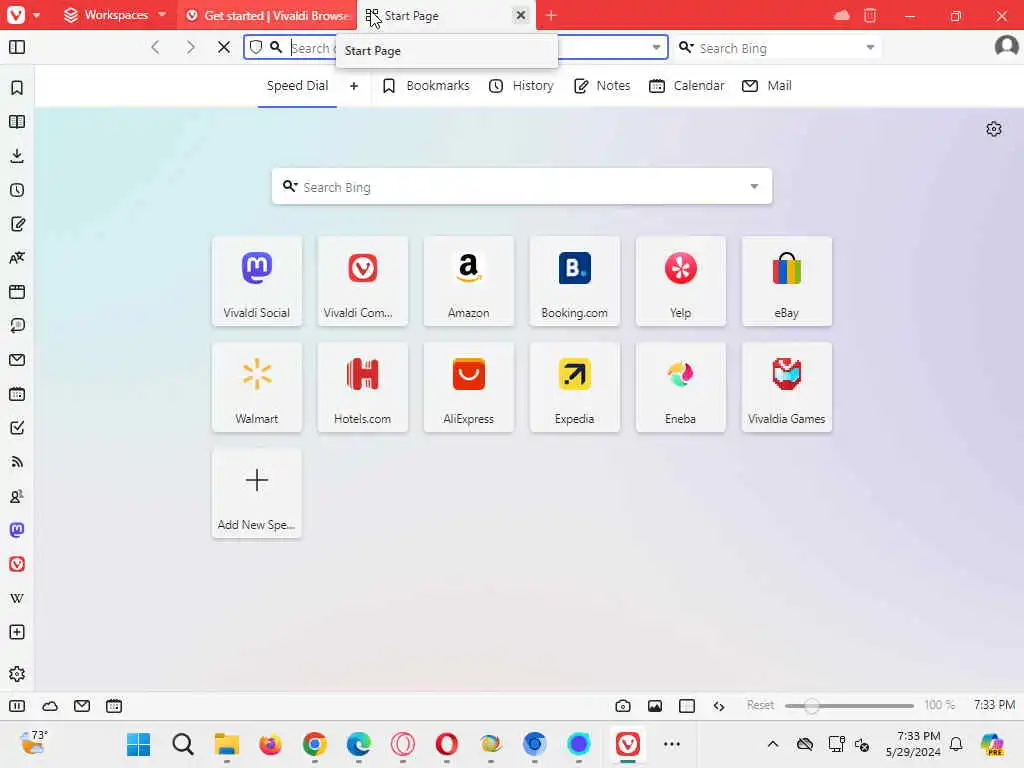Add new Speed Dial group
Image resolution: width=1024 pixels, height=768 pixels.
(x=354, y=86)
